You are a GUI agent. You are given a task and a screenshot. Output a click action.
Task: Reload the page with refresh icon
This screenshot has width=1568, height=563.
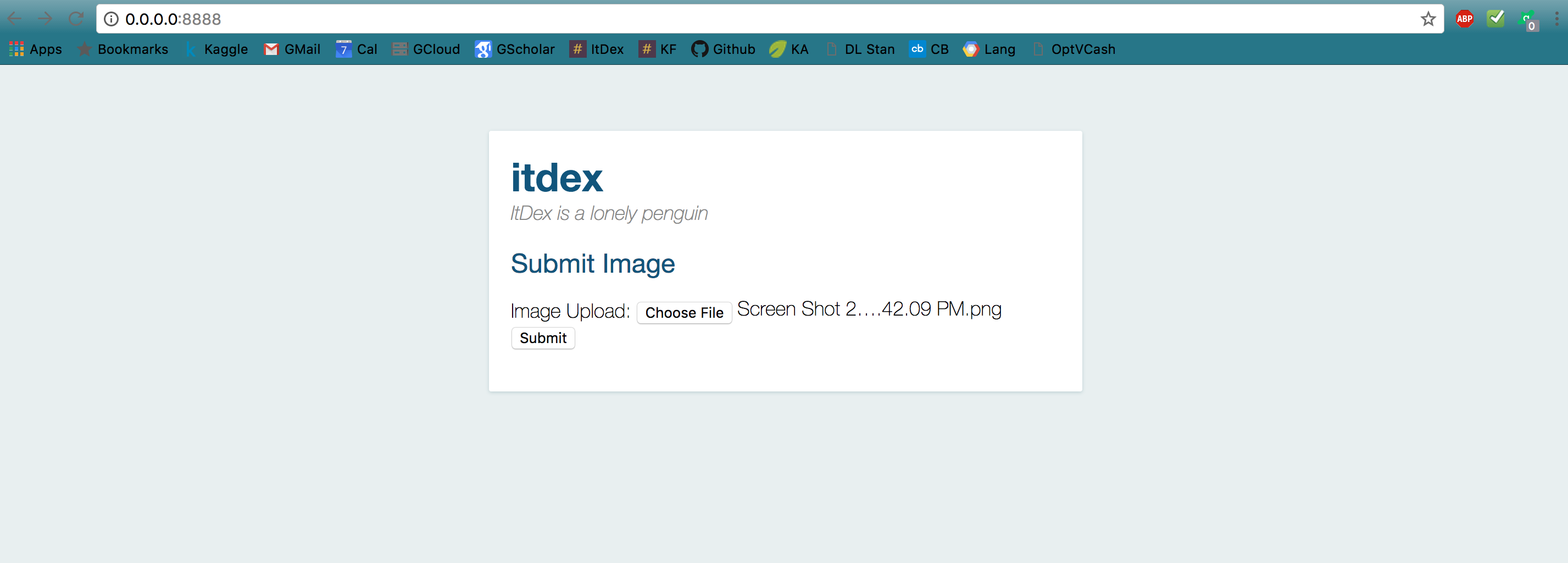point(76,18)
